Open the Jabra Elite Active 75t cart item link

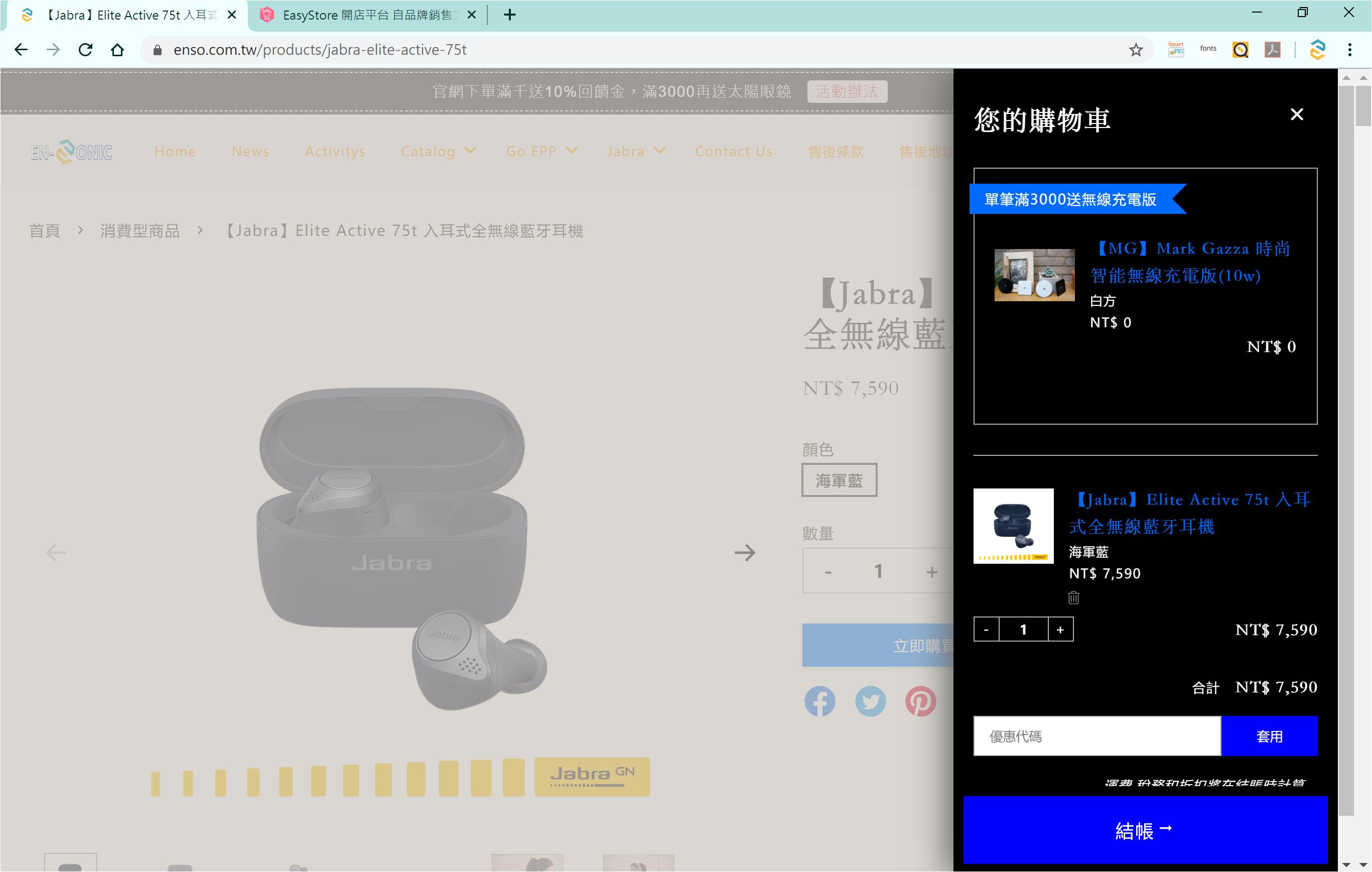[1190, 513]
